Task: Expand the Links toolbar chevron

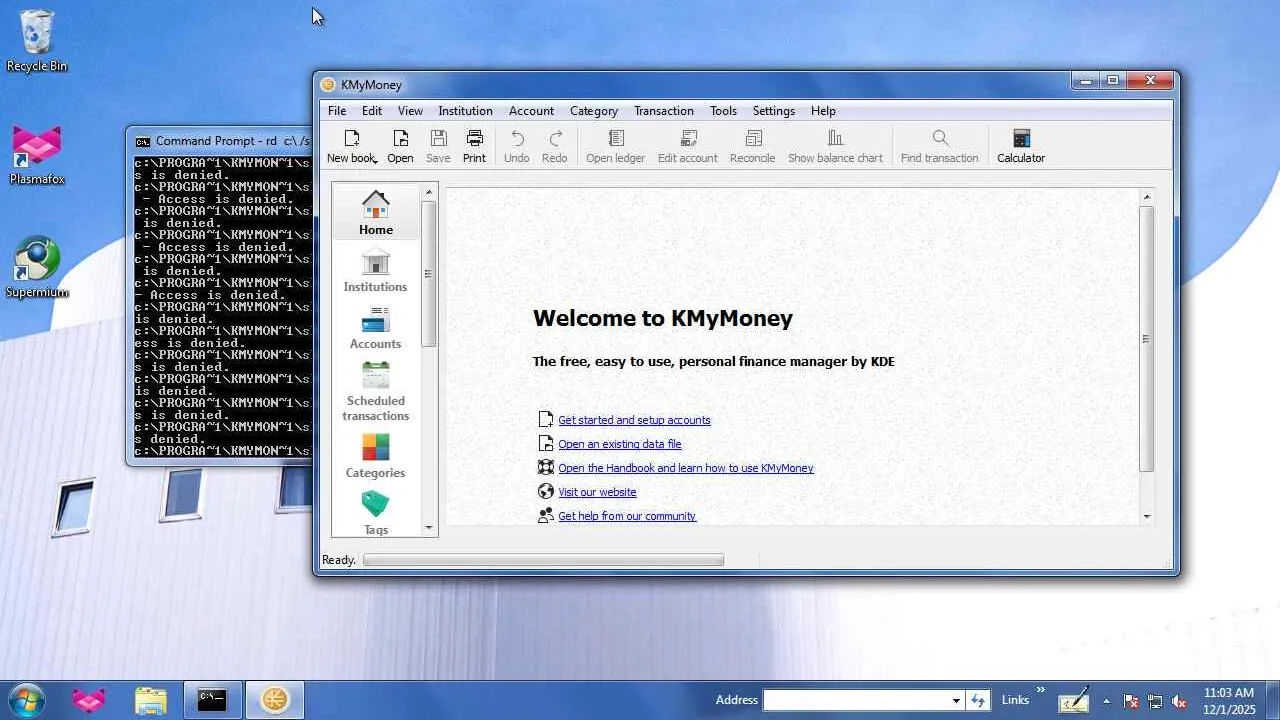Action: (1040, 690)
